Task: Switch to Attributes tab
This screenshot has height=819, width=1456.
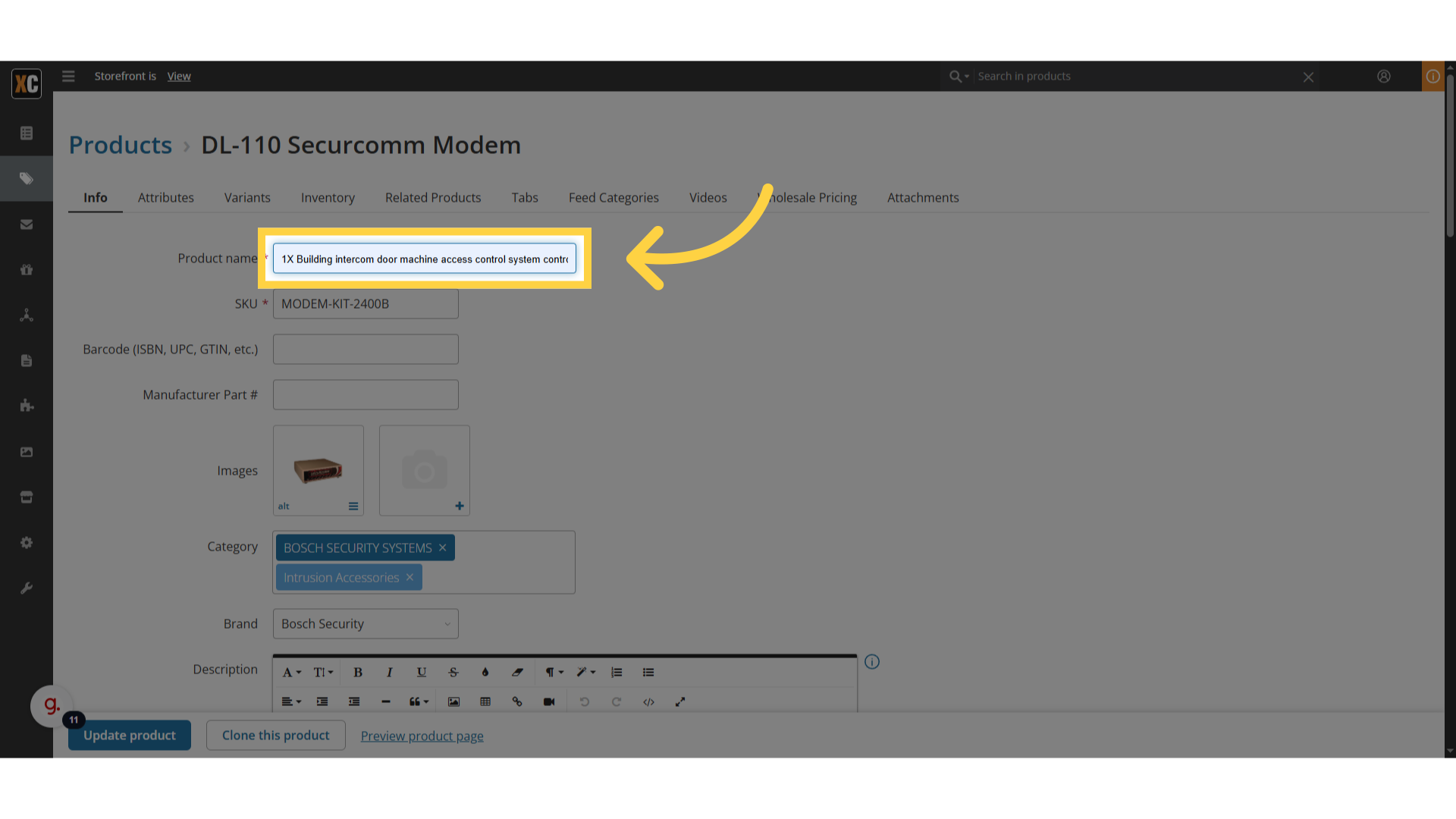Action: coord(166,198)
